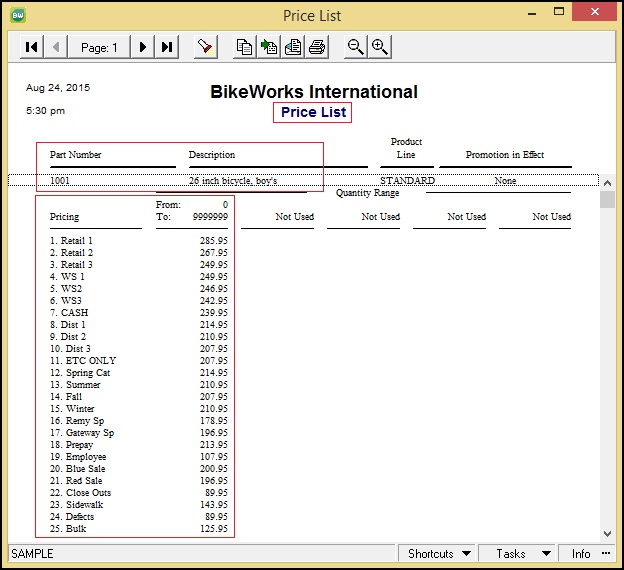Click the 'Quantity Range' label
Screen dimensions: 624x570
click(367, 193)
